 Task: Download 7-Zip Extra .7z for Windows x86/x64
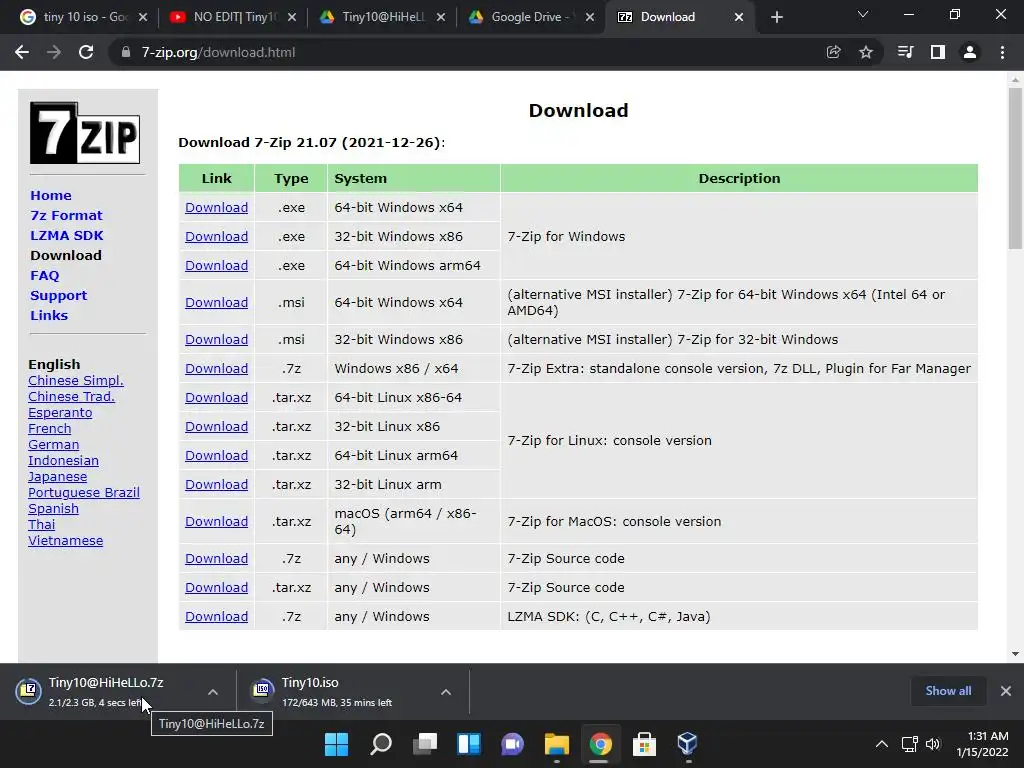coord(216,368)
